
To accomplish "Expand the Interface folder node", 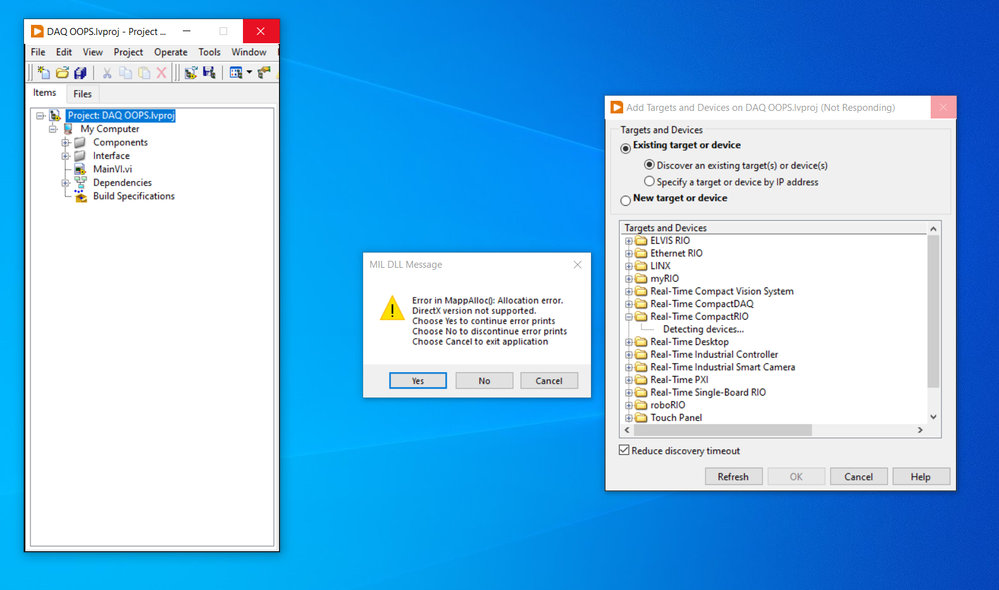I will pos(66,155).
